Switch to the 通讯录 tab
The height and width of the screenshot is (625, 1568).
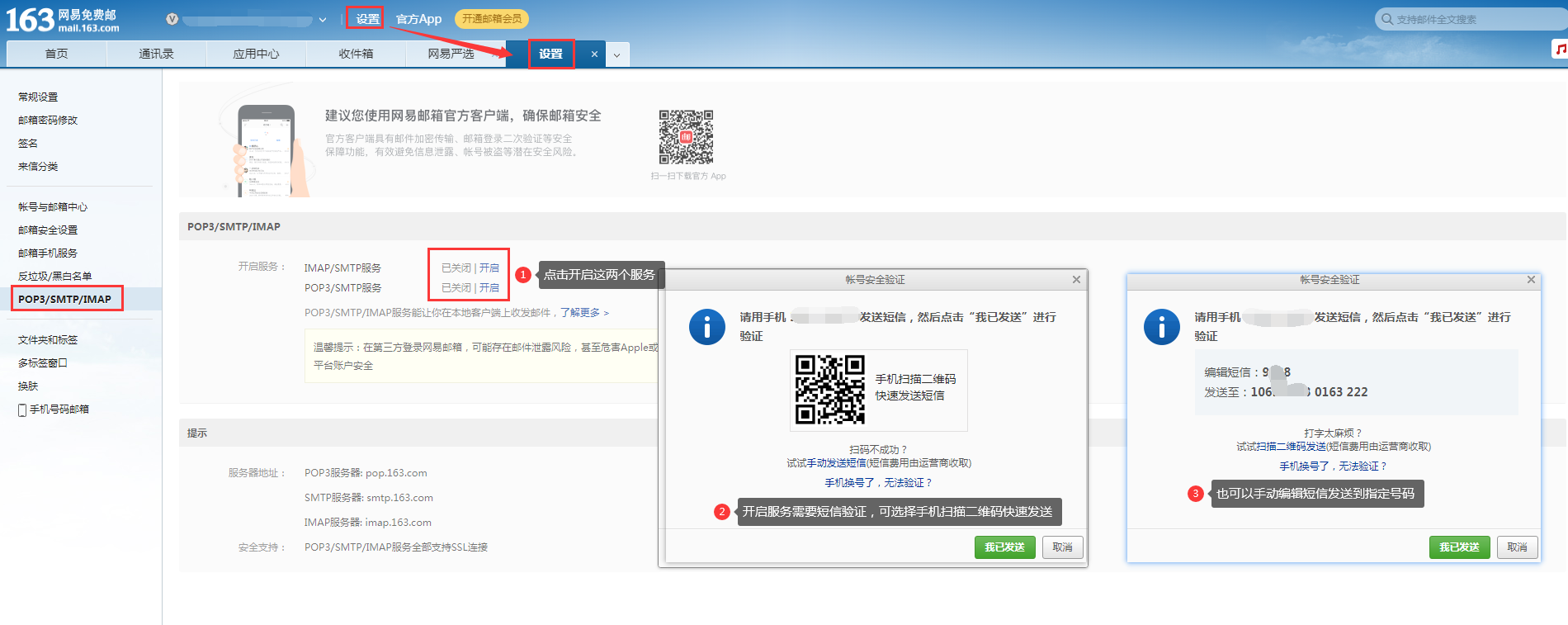tap(156, 54)
